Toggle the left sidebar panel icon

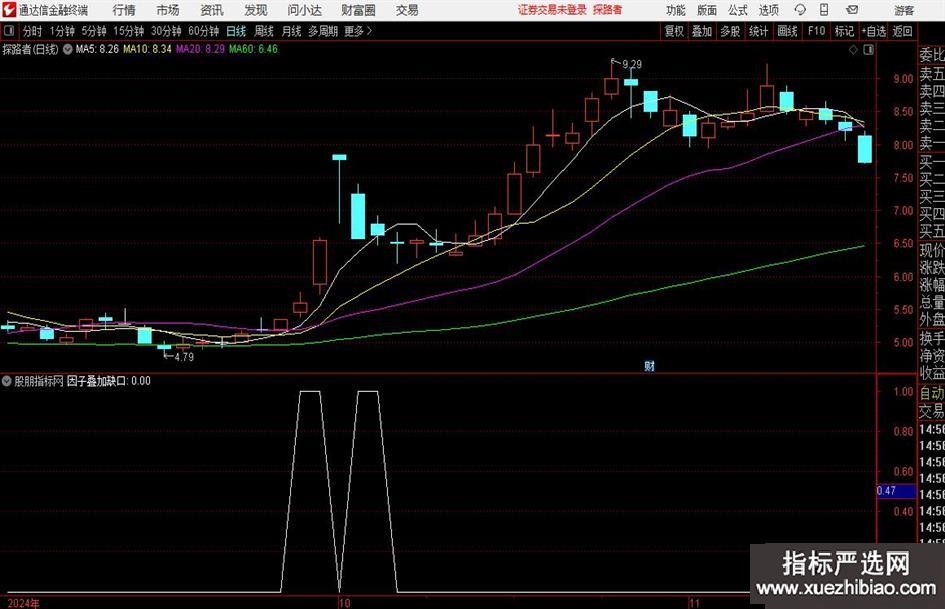tap(9, 31)
